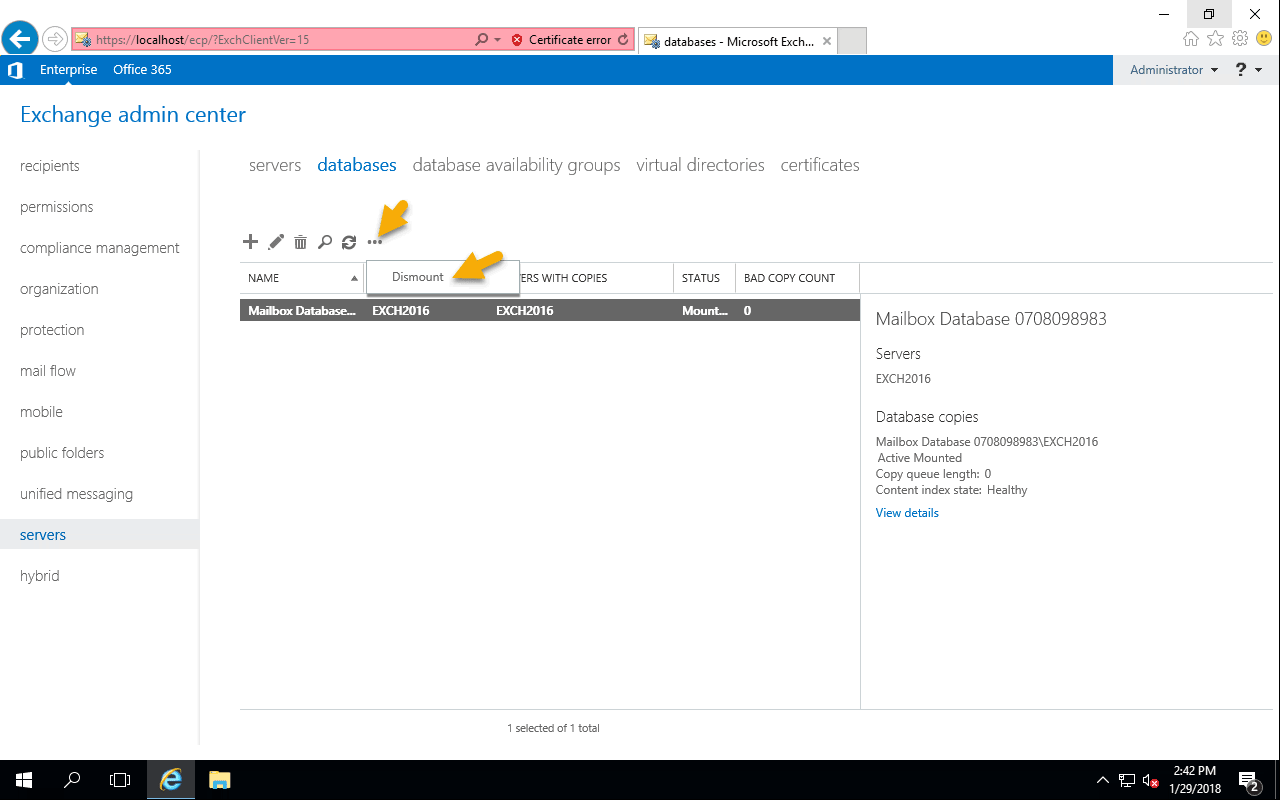Click the browser forward arrow button
The width and height of the screenshot is (1280, 800).
pyautogui.click(x=55, y=39)
